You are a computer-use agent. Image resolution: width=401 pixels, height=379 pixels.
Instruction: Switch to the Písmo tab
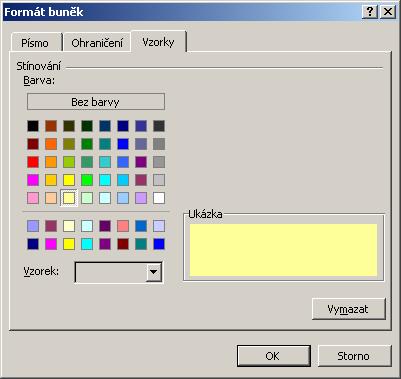[35, 43]
